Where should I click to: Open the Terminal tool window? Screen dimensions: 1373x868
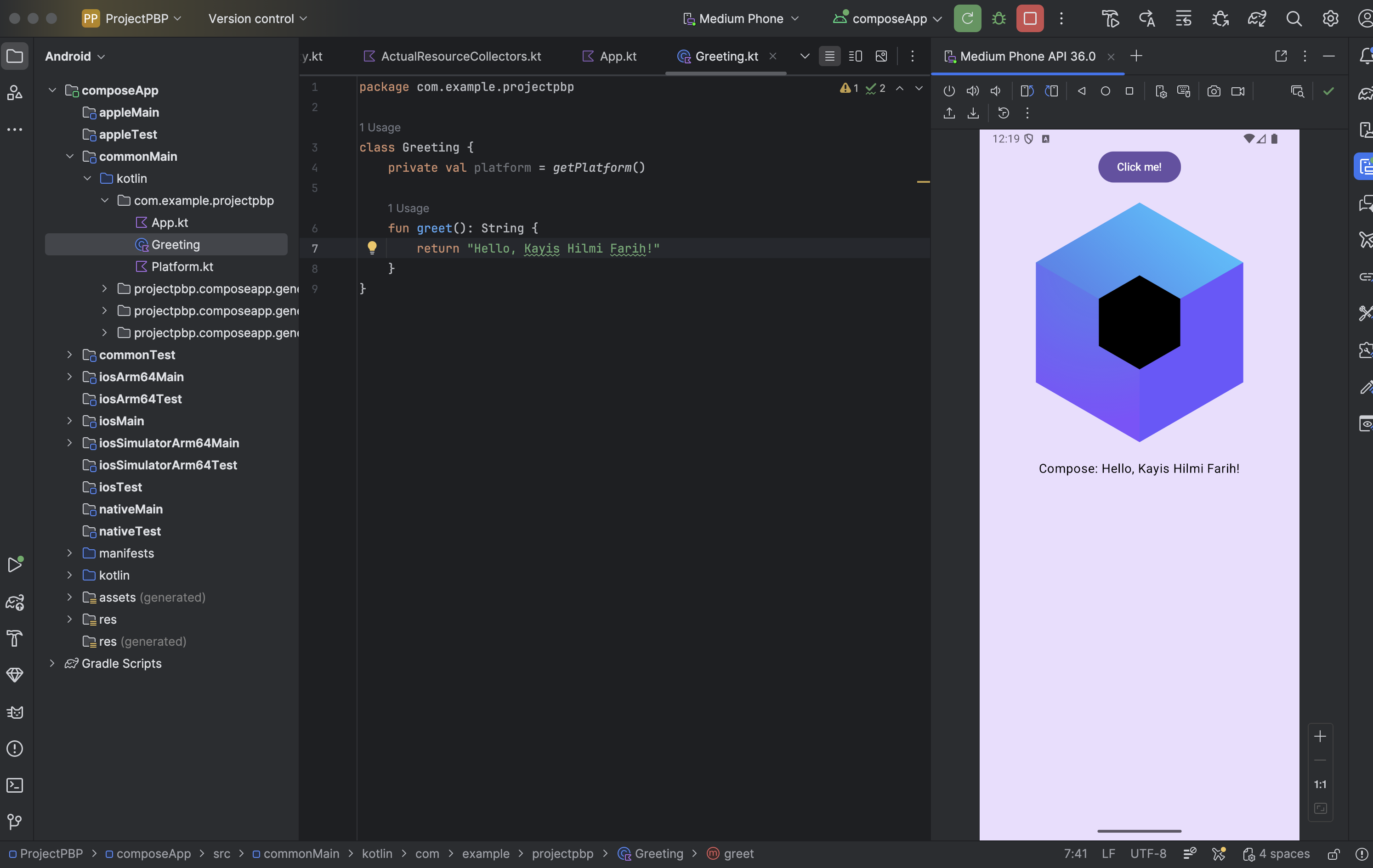15,785
